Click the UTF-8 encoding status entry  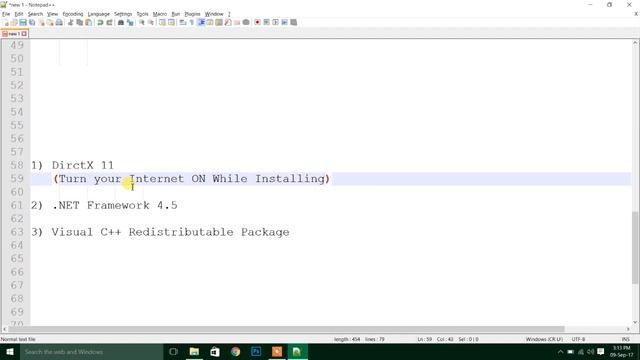coord(578,339)
